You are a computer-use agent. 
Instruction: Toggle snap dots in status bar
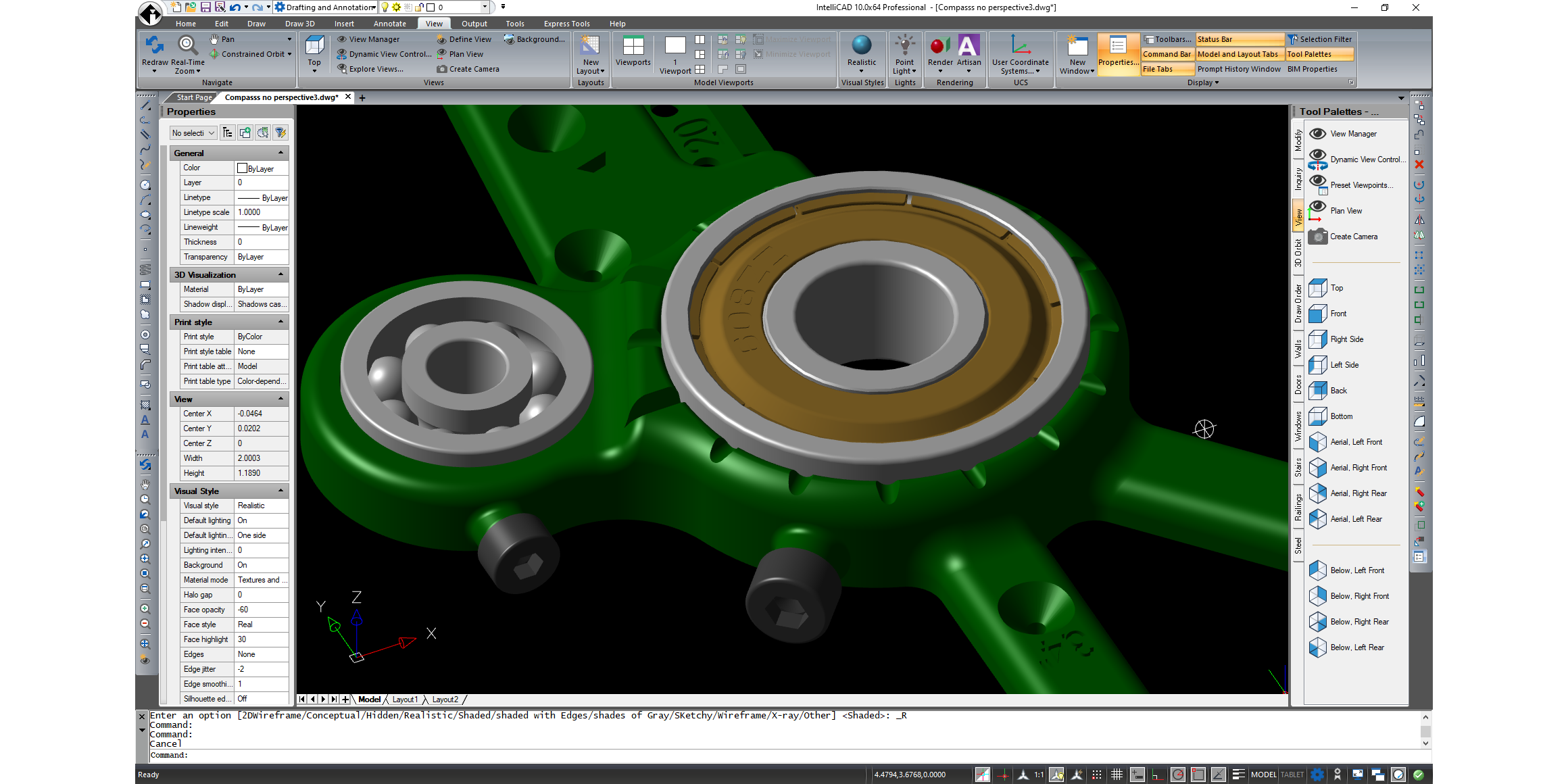1096,775
